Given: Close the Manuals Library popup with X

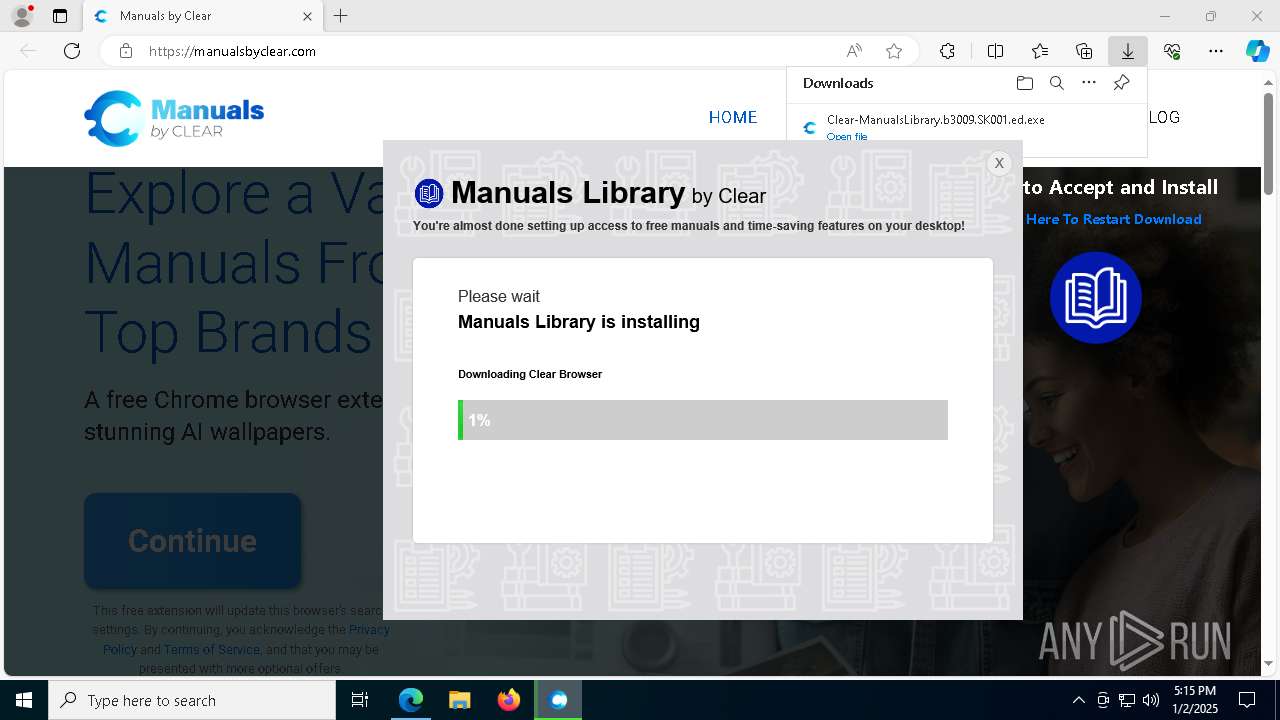Looking at the screenshot, I should coord(998,163).
